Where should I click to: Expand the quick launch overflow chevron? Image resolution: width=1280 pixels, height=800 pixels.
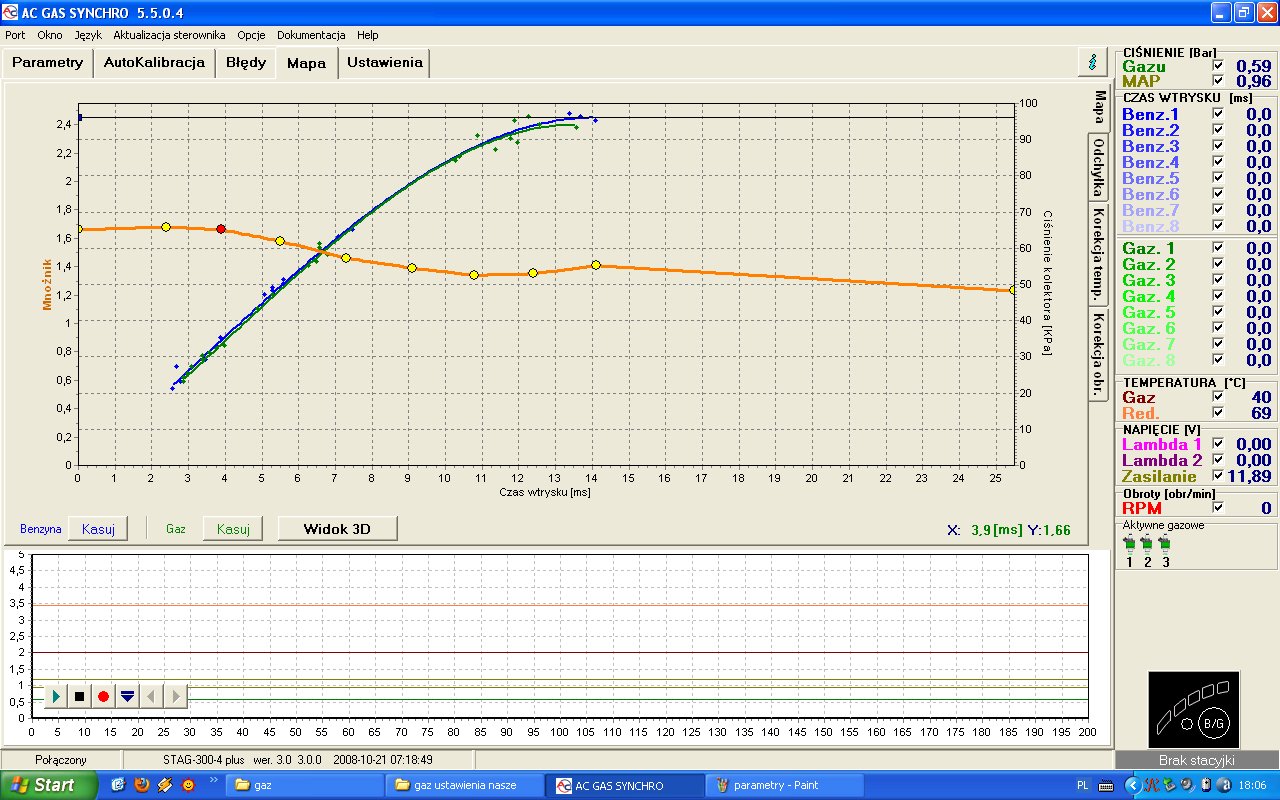coord(214,780)
